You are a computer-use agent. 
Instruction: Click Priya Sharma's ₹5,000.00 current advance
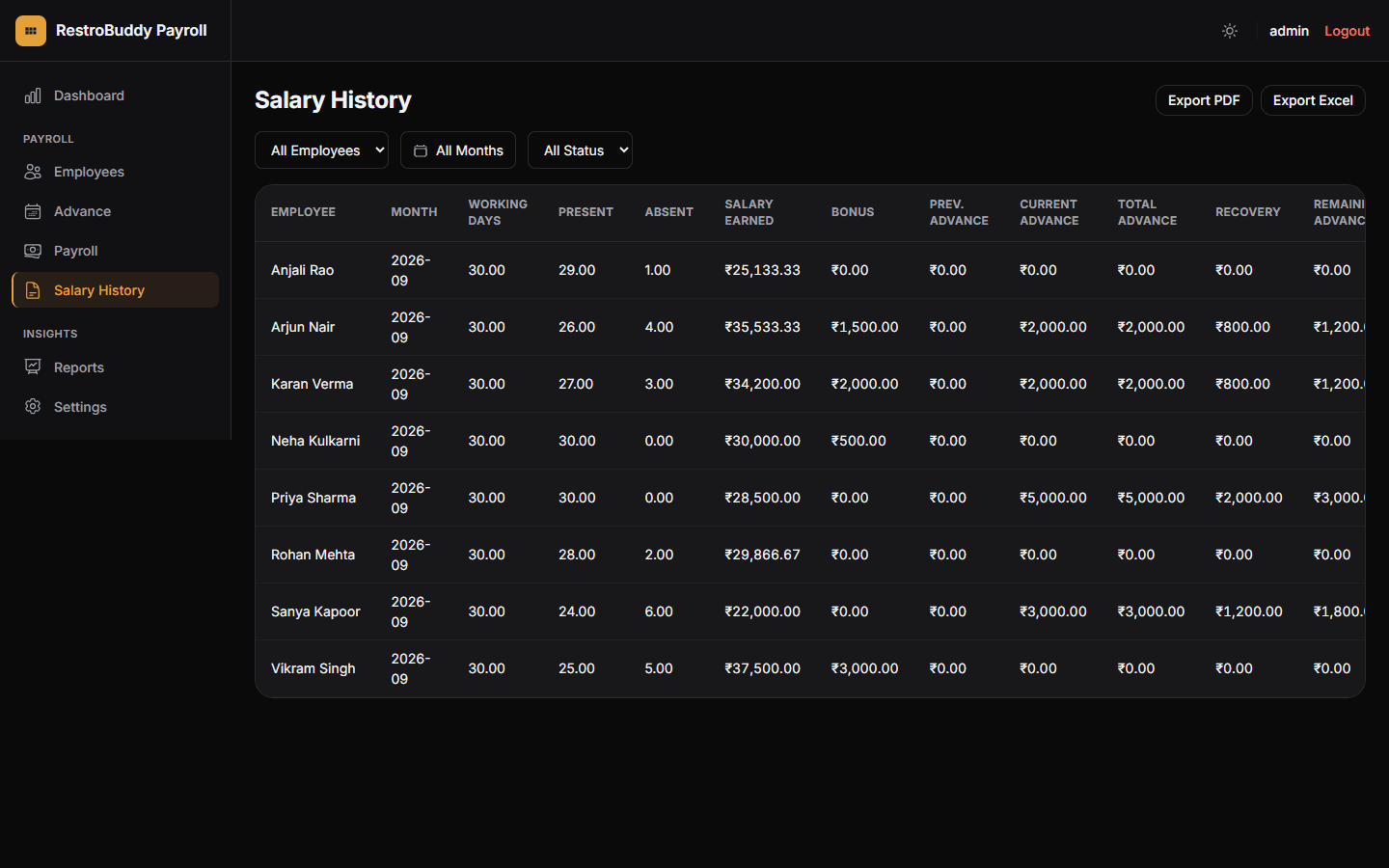tap(1053, 498)
